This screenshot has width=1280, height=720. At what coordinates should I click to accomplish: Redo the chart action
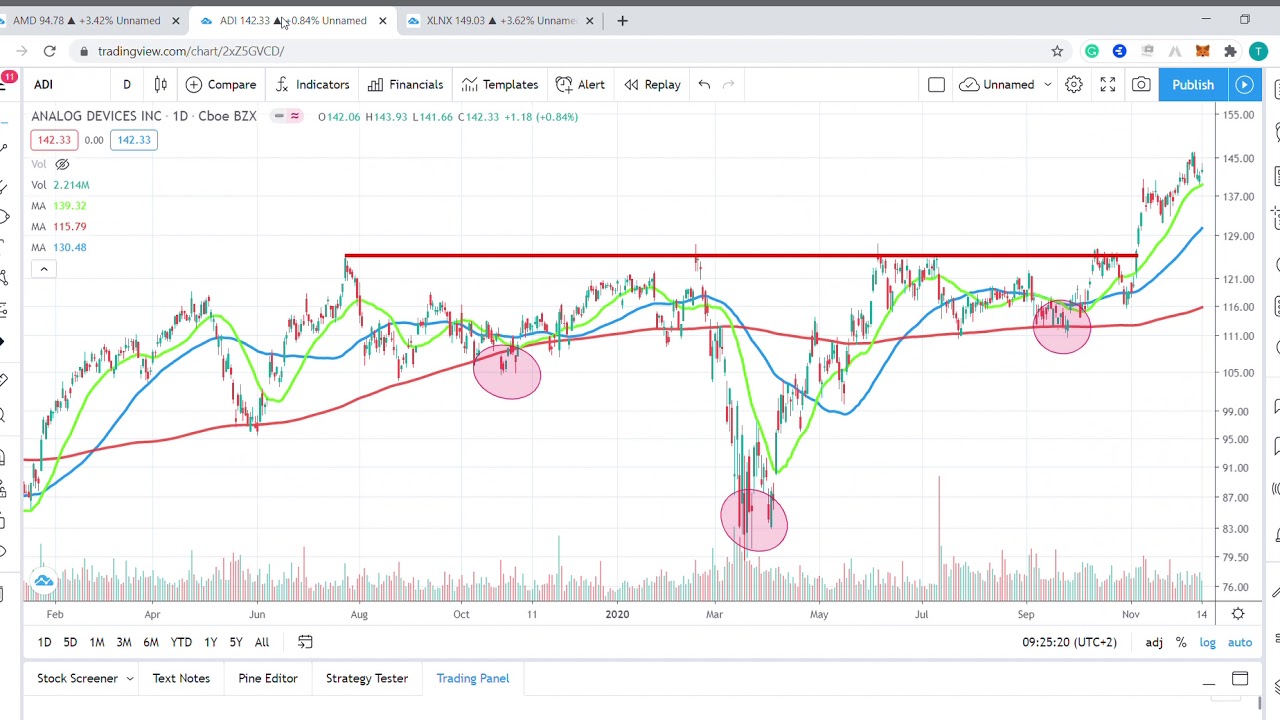coord(728,85)
